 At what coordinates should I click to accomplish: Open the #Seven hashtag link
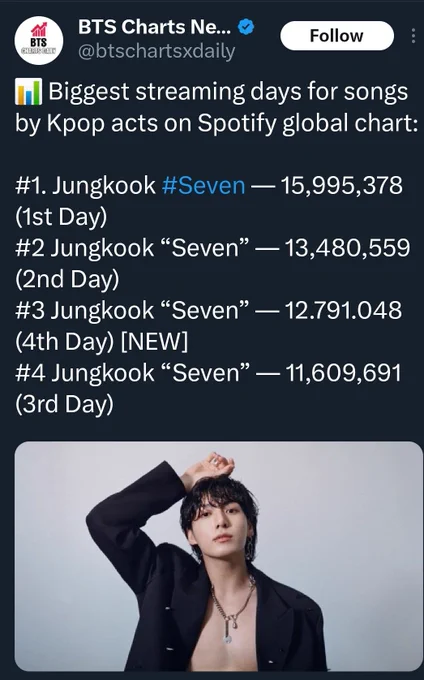click(203, 186)
